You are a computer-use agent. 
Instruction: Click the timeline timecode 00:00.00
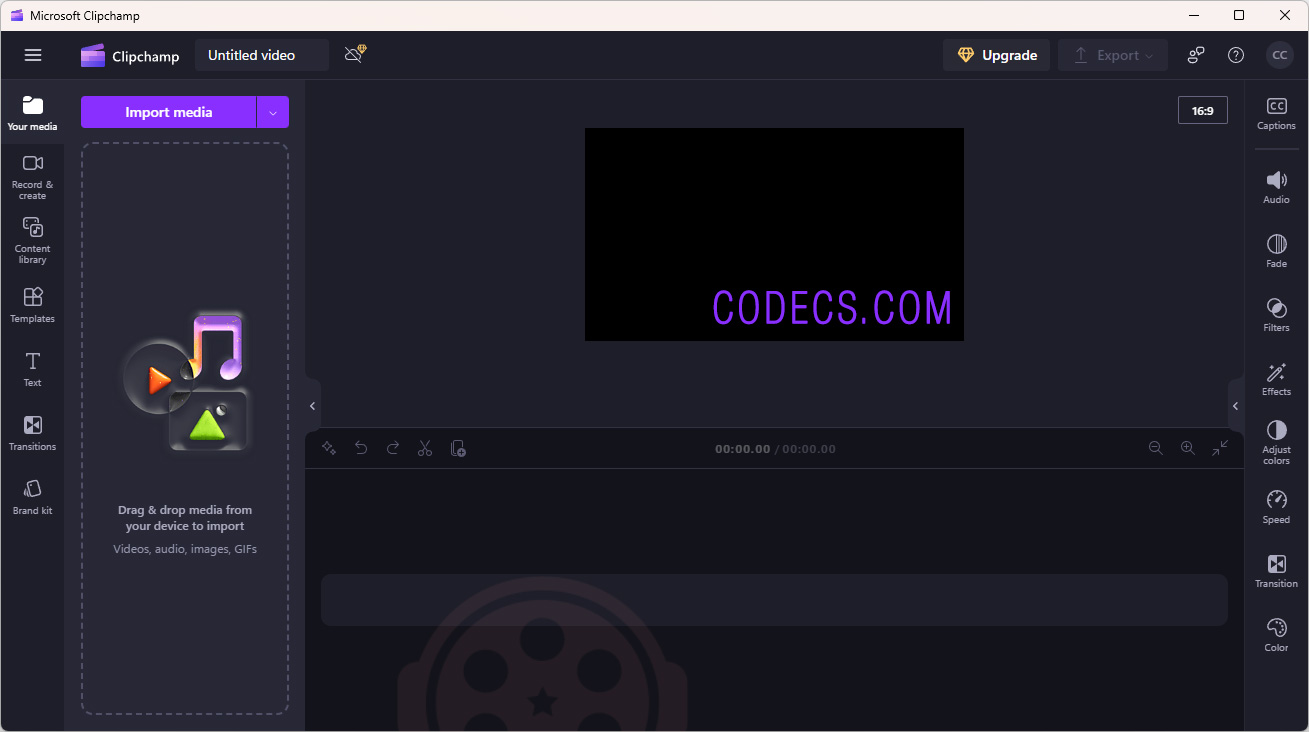[742, 450]
